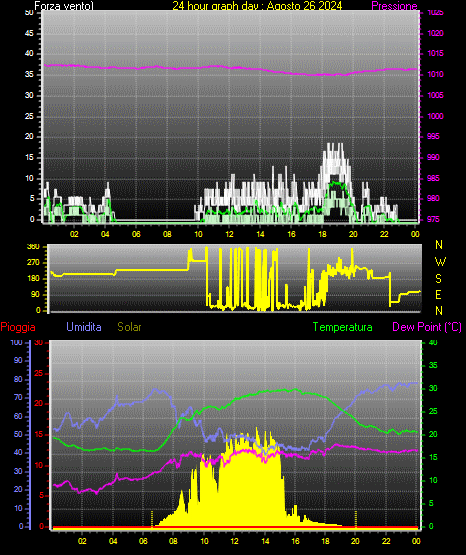Click the 100 humidity axis value
This screenshot has height=555, width=466.
[16, 342]
